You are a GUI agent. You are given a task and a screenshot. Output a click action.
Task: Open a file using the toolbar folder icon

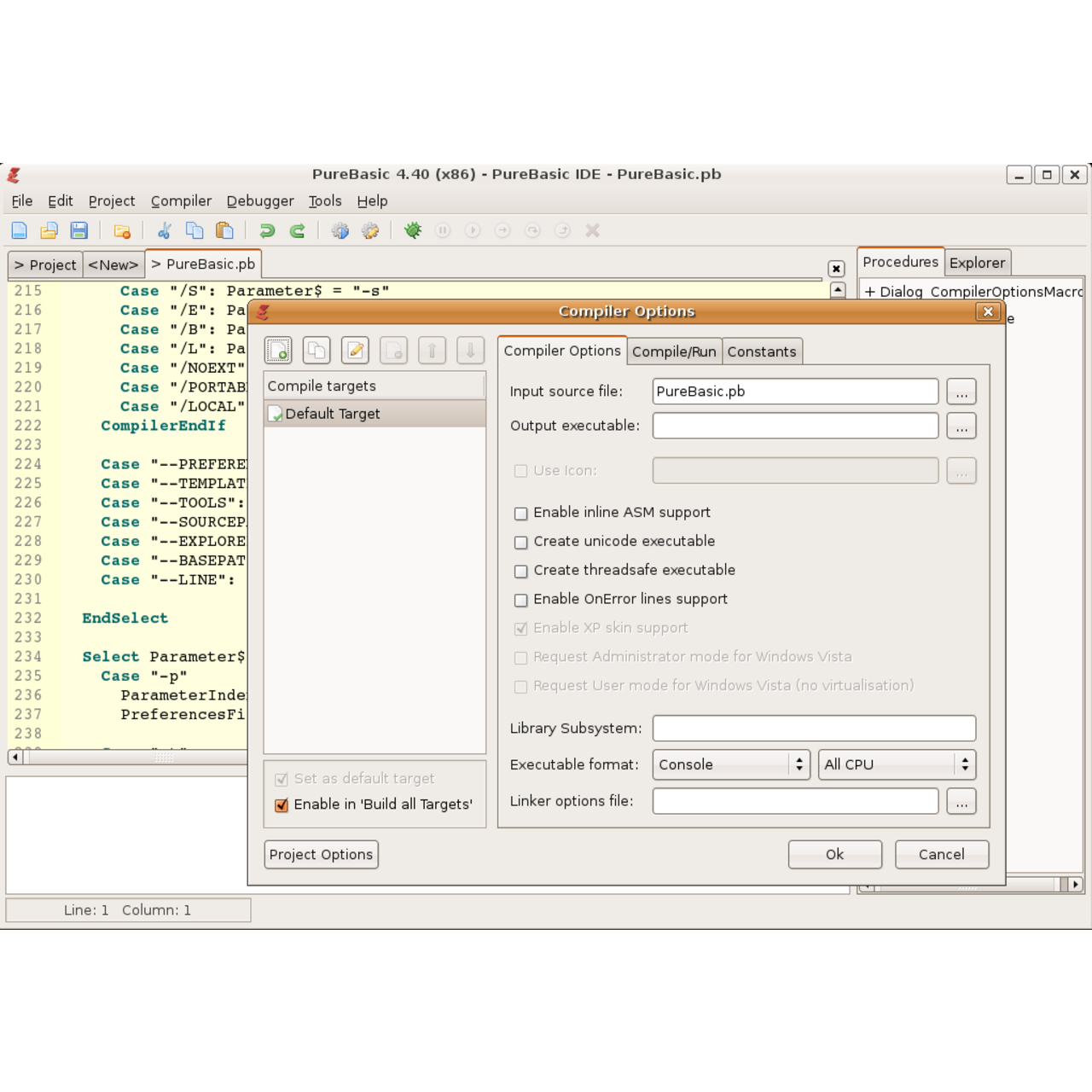(x=49, y=230)
